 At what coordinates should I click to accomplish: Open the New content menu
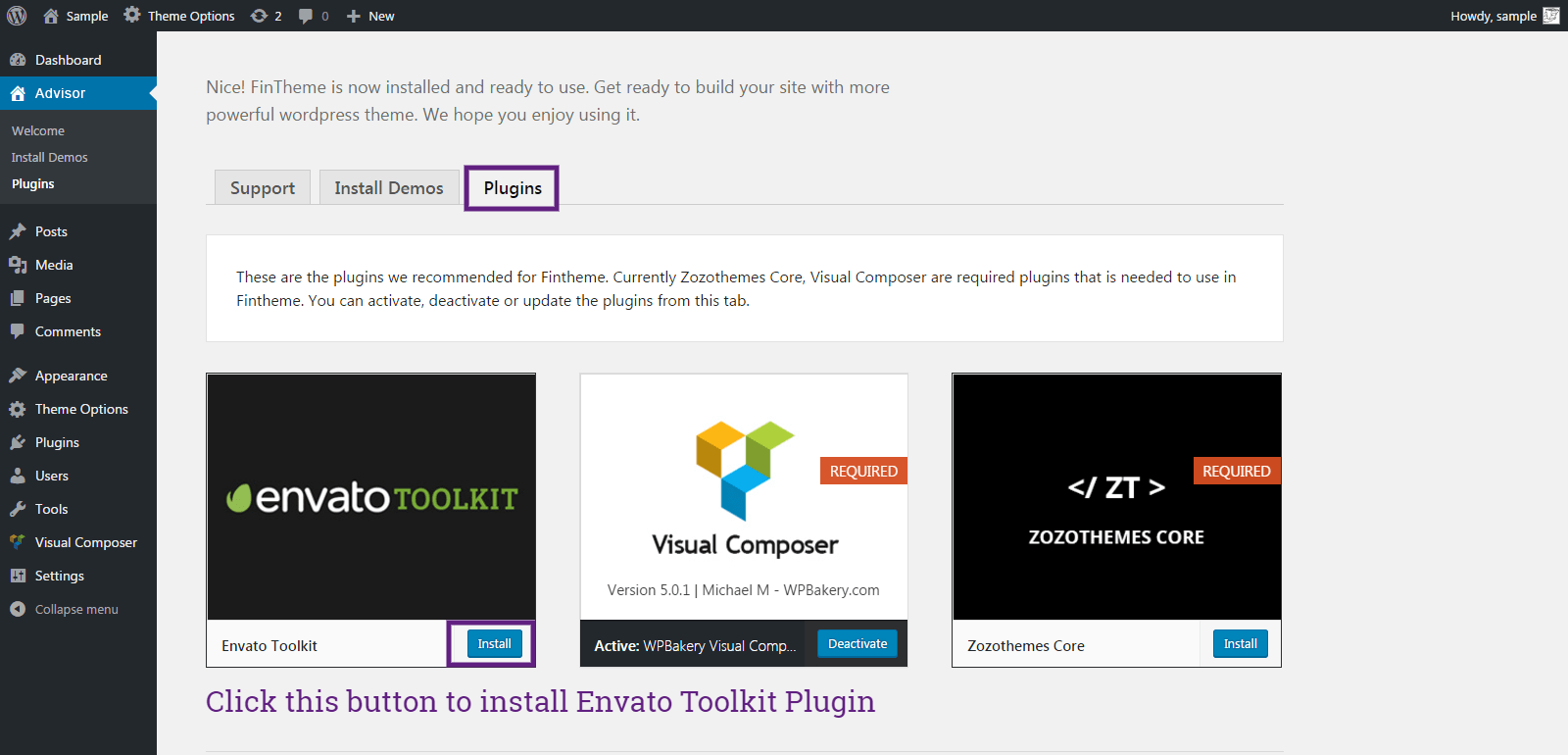(x=370, y=16)
